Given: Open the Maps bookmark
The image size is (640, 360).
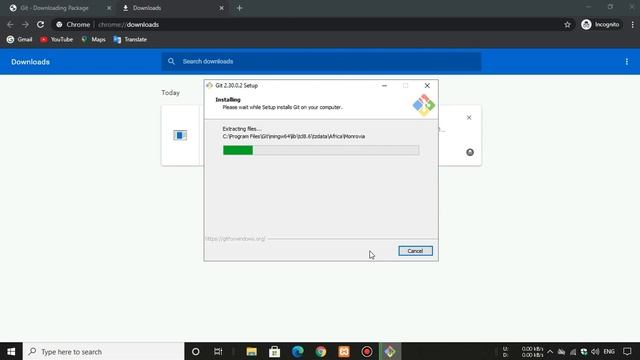Looking at the screenshot, I should tap(93, 40).
